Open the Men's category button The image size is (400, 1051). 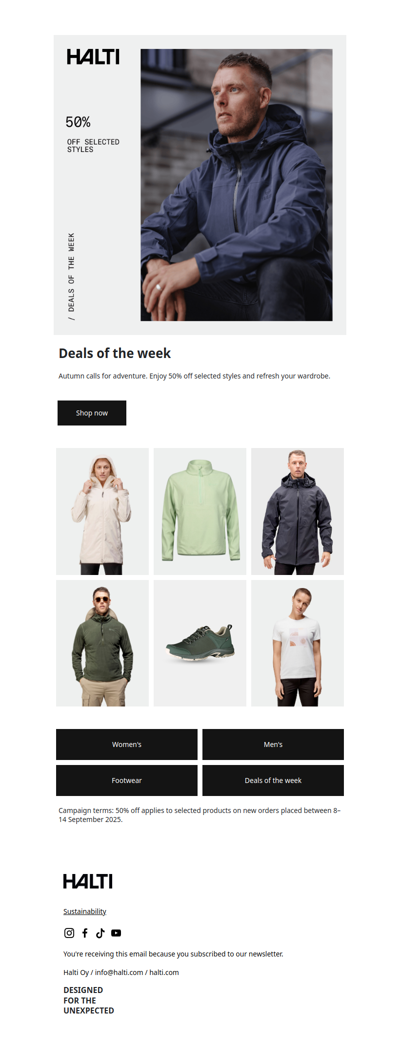coord(273,744)
